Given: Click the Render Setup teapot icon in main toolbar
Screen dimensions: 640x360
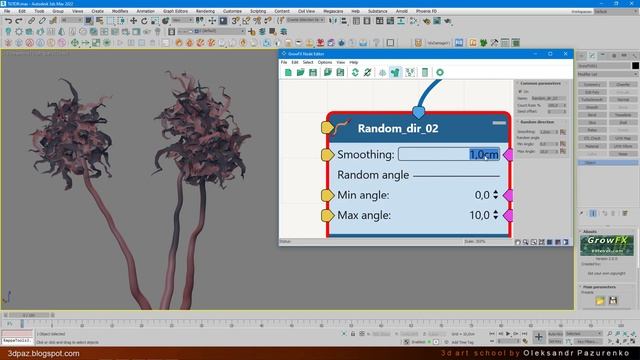Looking at the screenshot, I should pyautogui.click(x=426, y=20).
